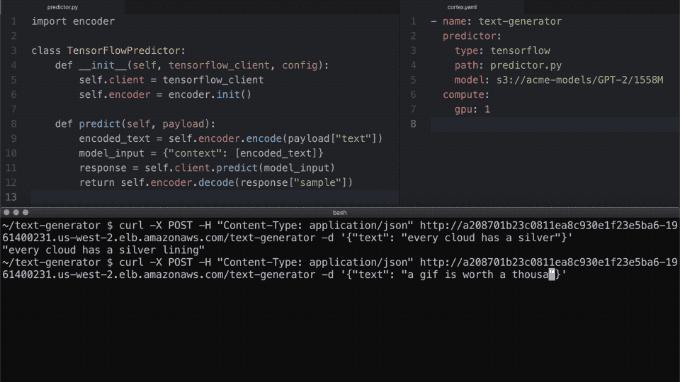
Task: Click line number 13 in predictor.py gutter
Action: tap(11, 197)
